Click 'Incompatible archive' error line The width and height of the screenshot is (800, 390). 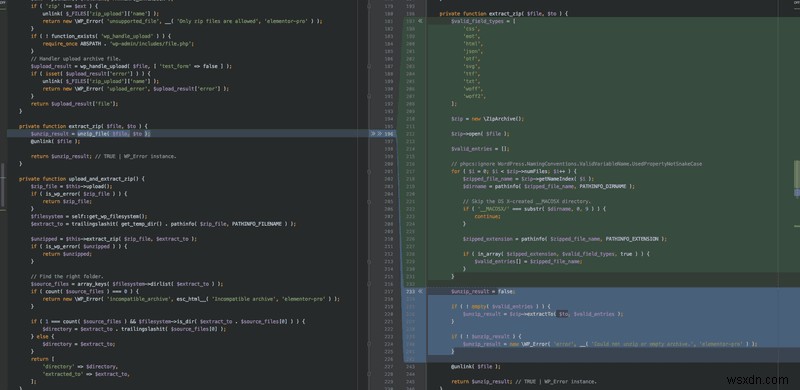(x=191, y=299)
